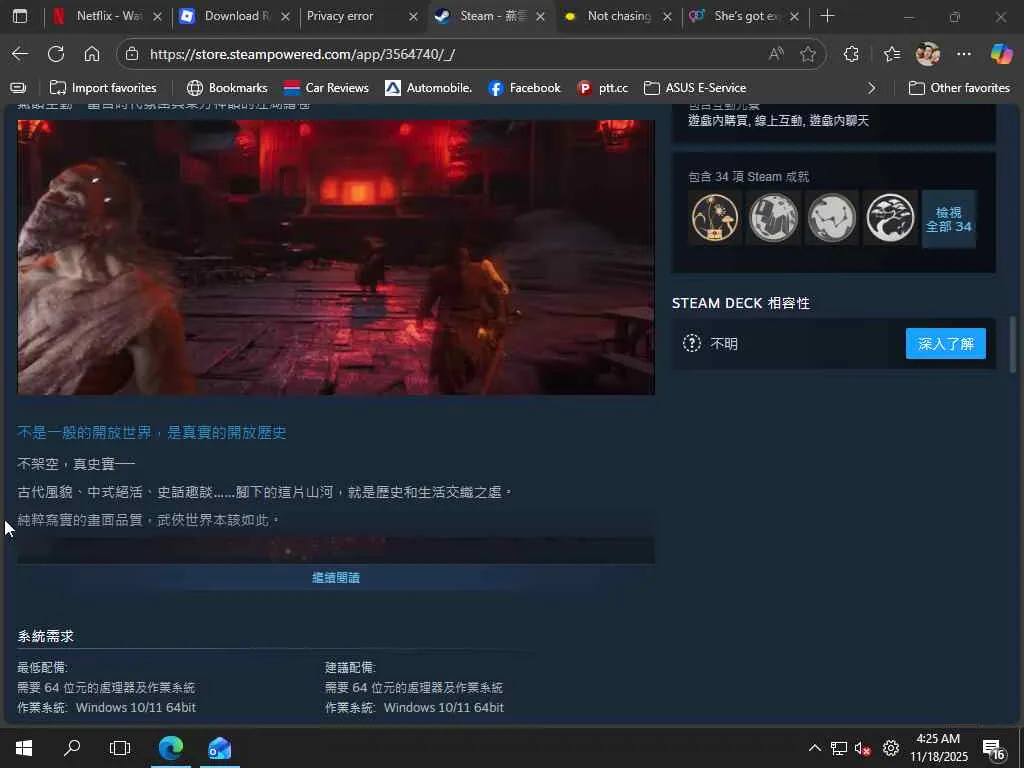The image size is (1024, 768).
Task: View site information lock icon
Action: (132, 54)
